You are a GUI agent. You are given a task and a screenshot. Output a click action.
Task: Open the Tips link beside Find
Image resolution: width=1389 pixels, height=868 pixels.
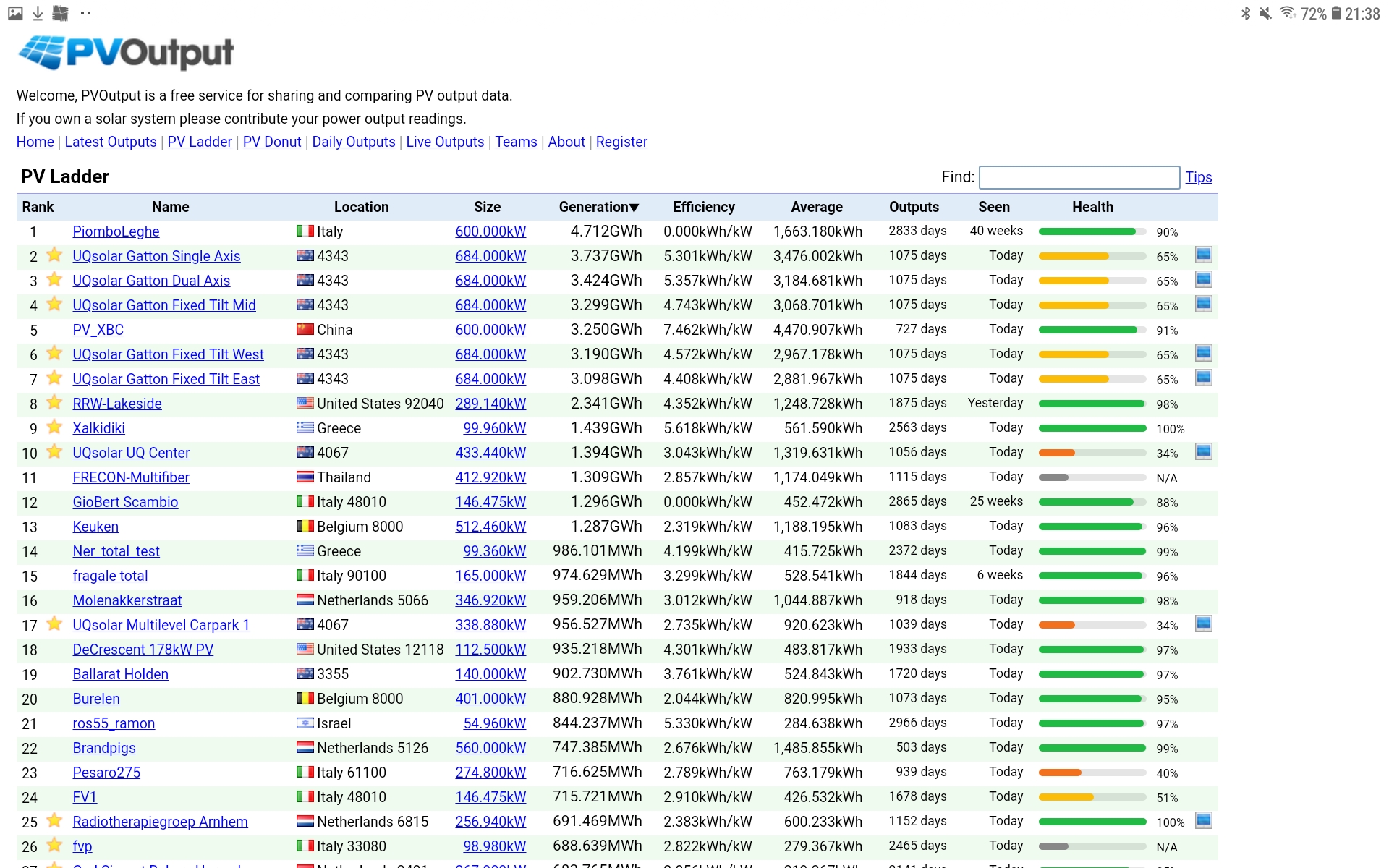pos(1198,177)
